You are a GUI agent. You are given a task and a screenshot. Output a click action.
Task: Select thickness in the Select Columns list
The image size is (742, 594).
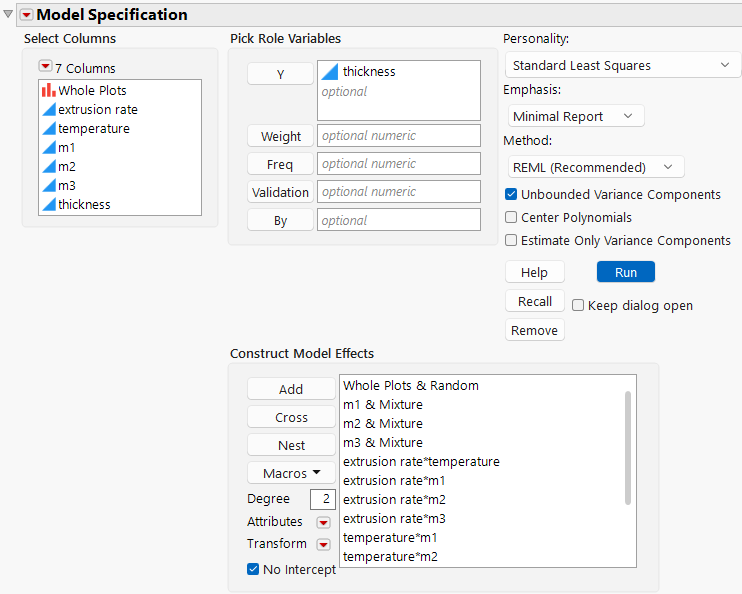point(84,204)
